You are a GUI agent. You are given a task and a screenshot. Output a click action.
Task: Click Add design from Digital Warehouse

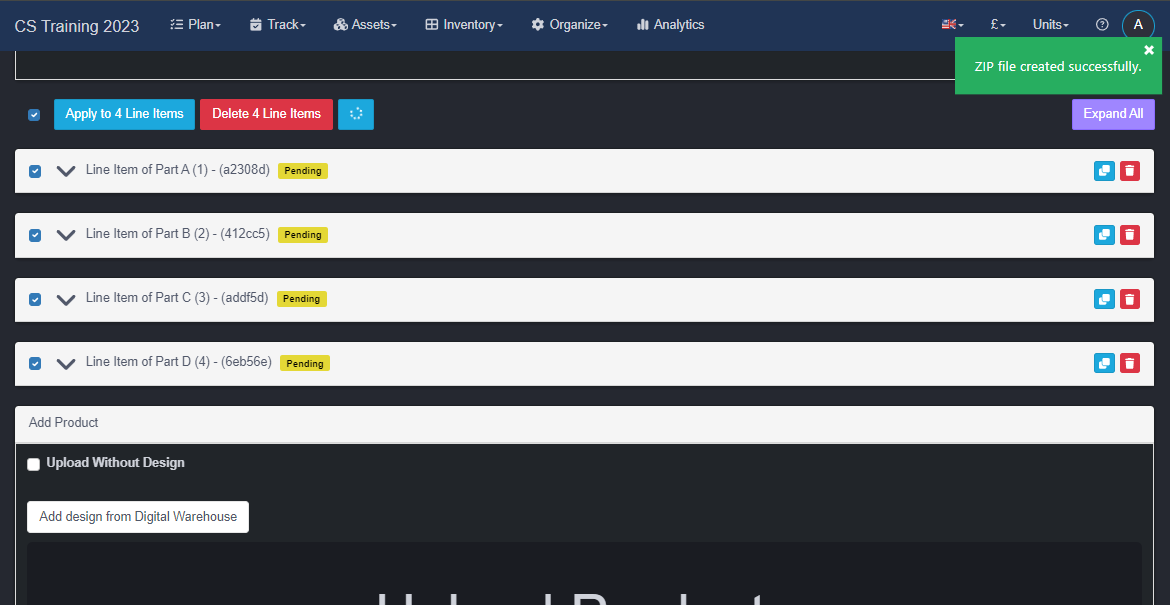pyautogui.click(x=138, y=517)
